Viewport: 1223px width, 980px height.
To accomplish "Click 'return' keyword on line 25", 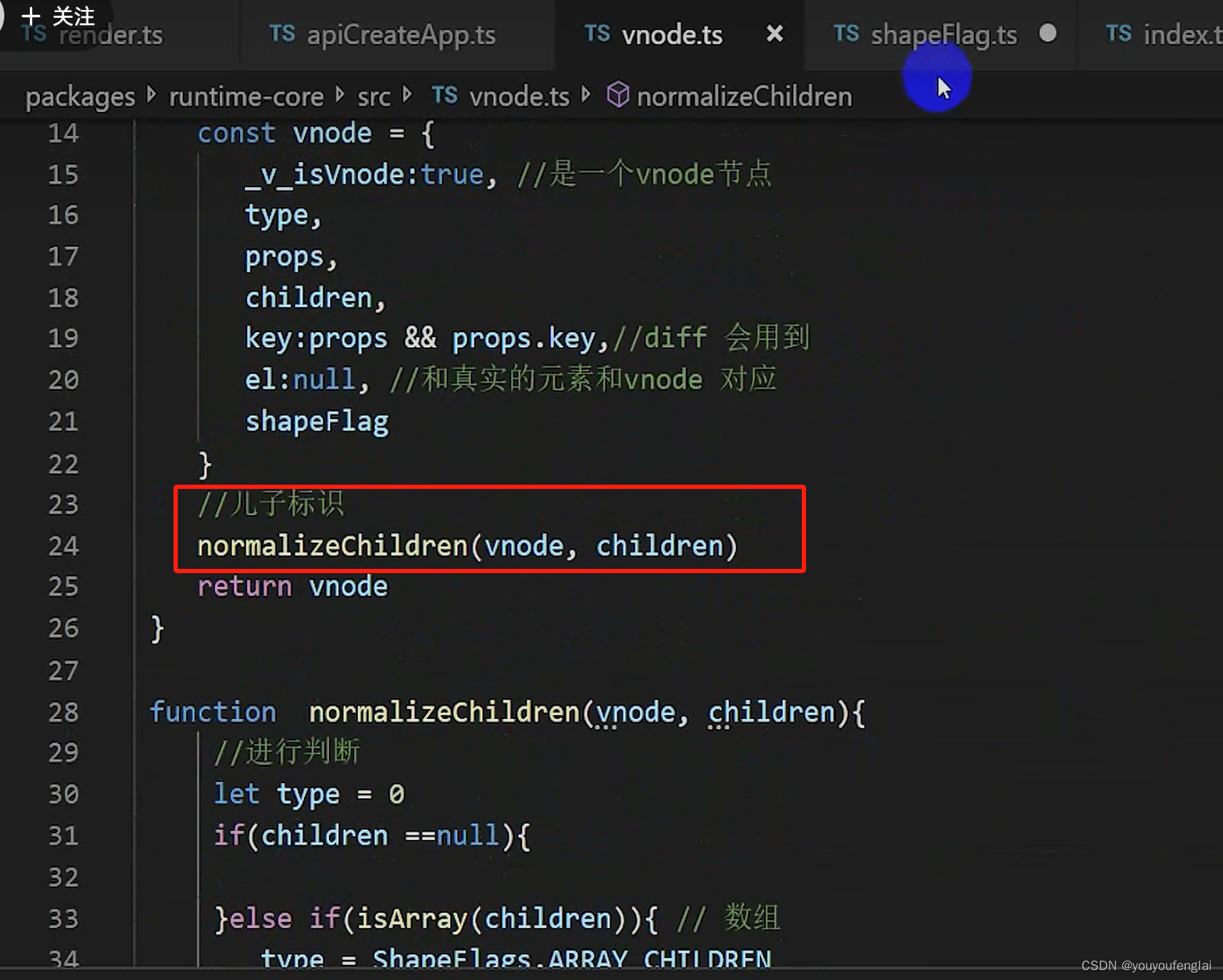I will pyautogui.click(x=244, y=587).
